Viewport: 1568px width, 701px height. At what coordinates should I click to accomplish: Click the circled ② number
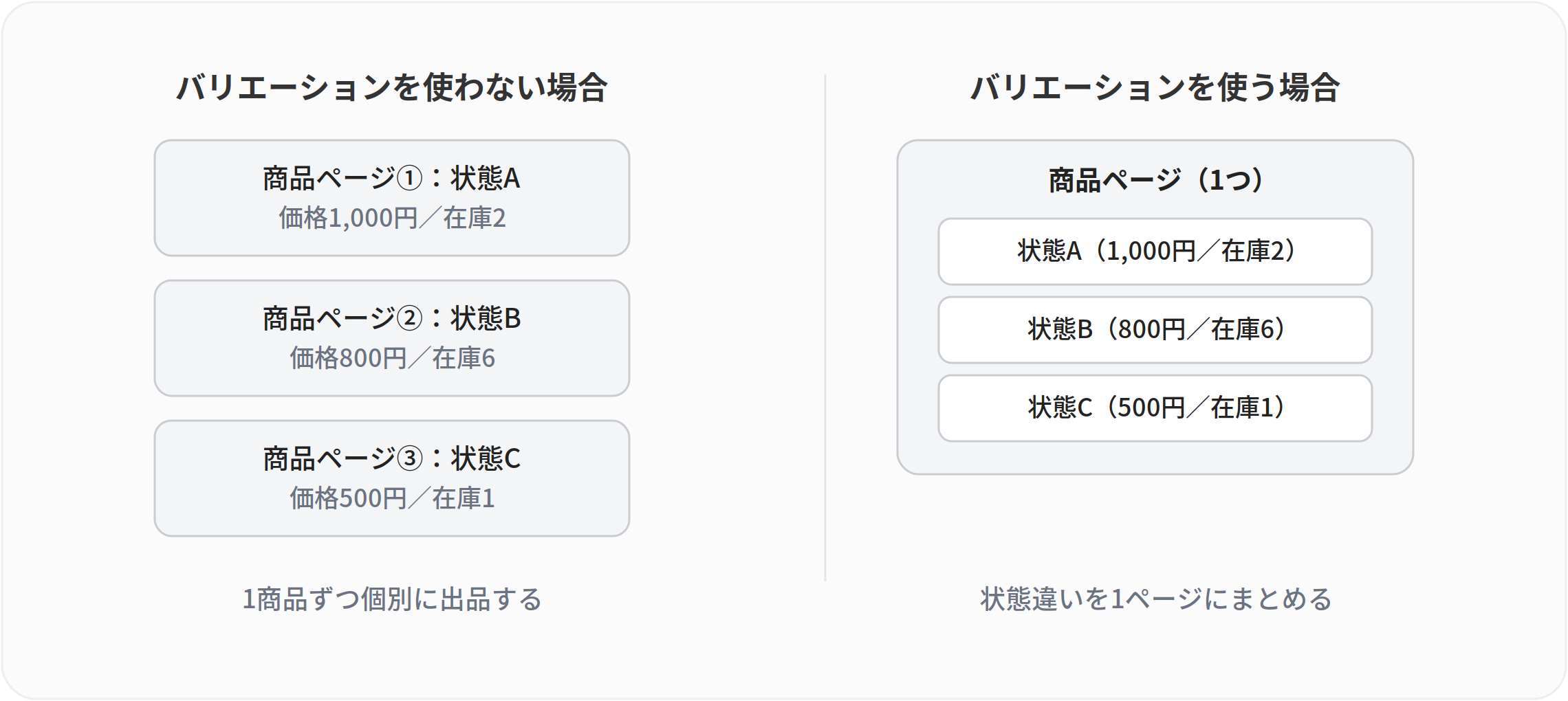click(x=410, y=319)
